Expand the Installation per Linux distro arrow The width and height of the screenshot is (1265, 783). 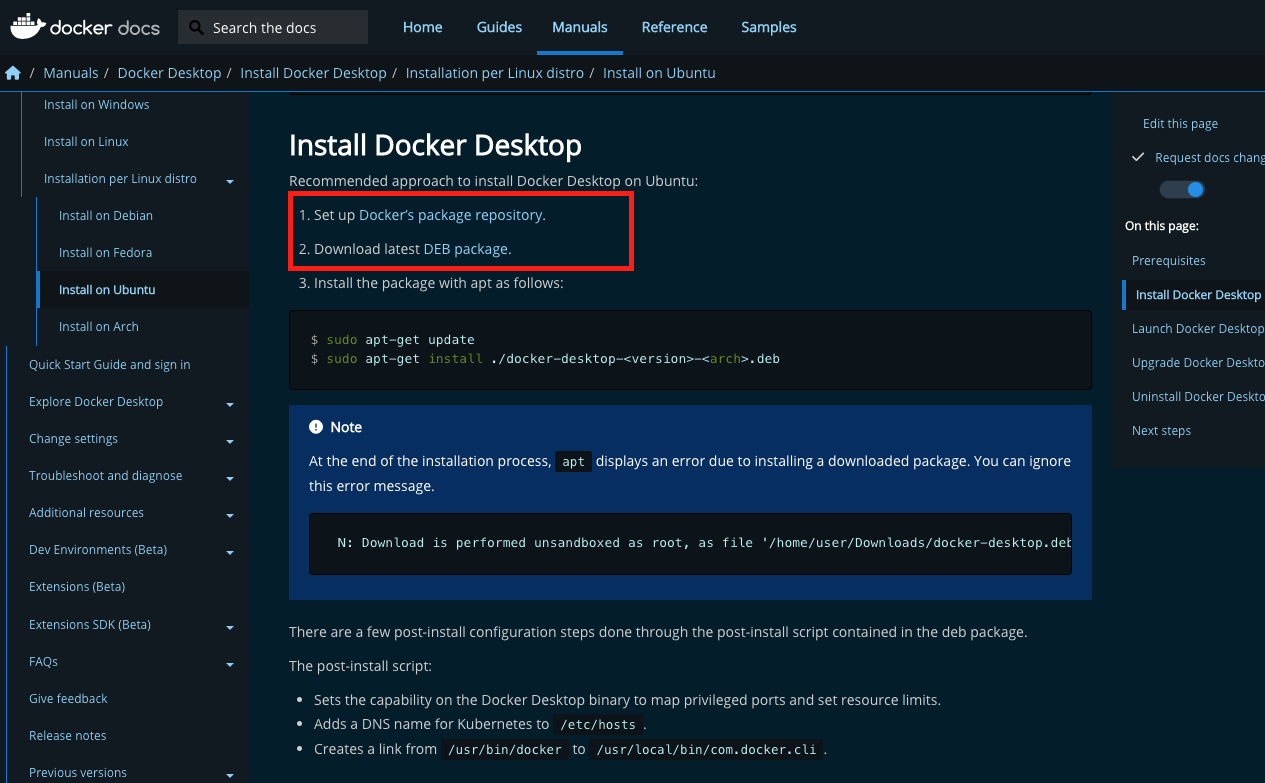(230, 182)
